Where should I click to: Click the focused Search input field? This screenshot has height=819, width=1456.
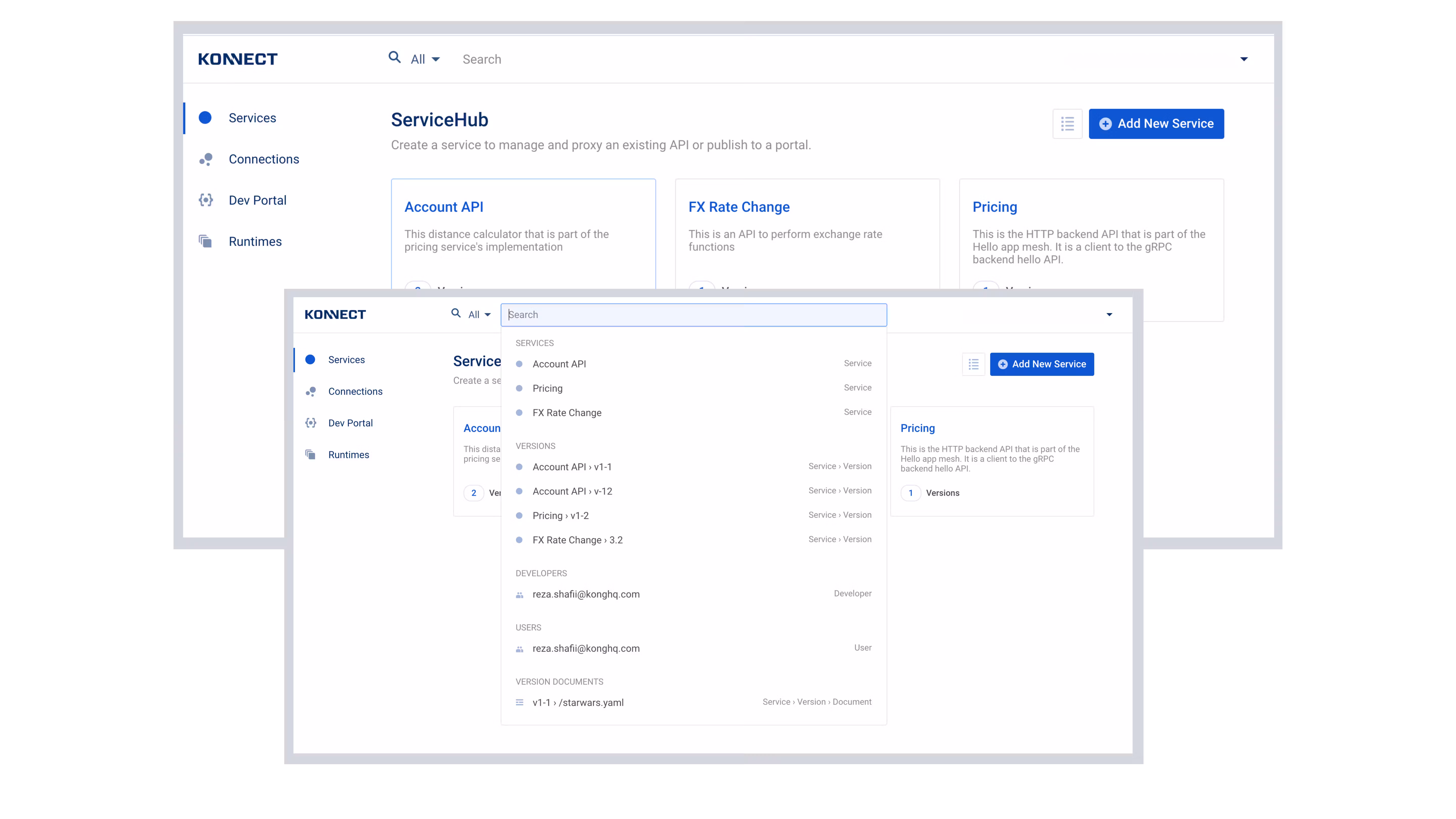pos(694,315)
